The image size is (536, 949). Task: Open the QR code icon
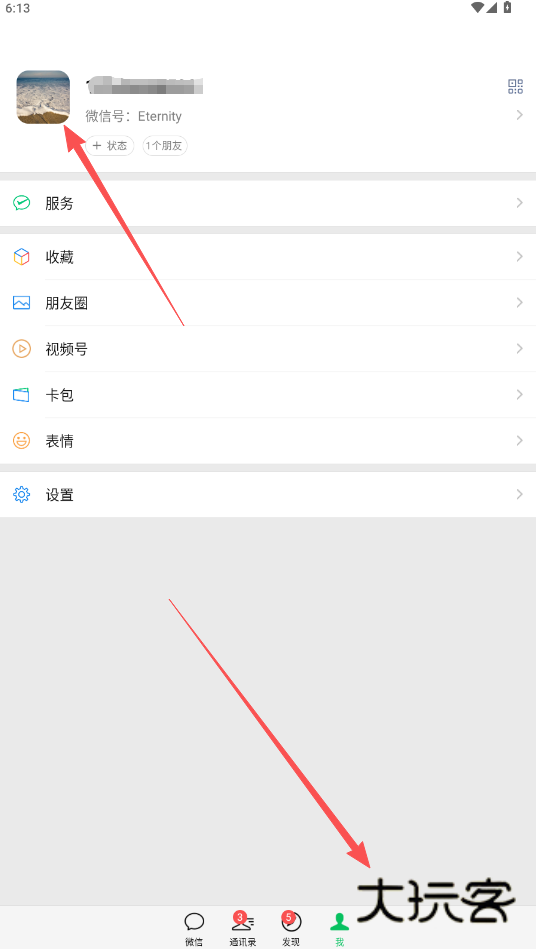[515, 87]
